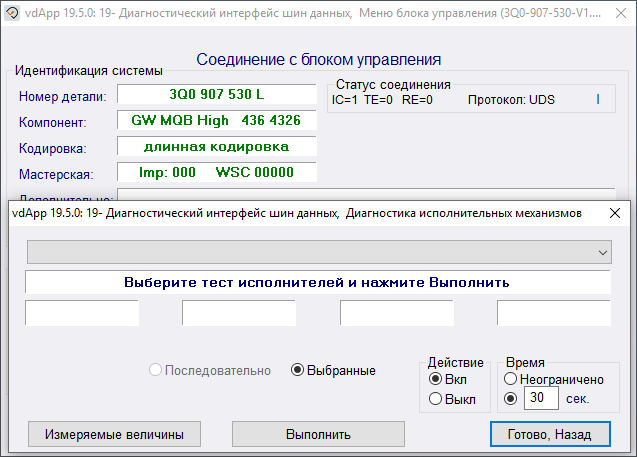Viewport: 637px width, 457px height.
Task: Close the actuator diagnostics dialog
Action: 614,213
